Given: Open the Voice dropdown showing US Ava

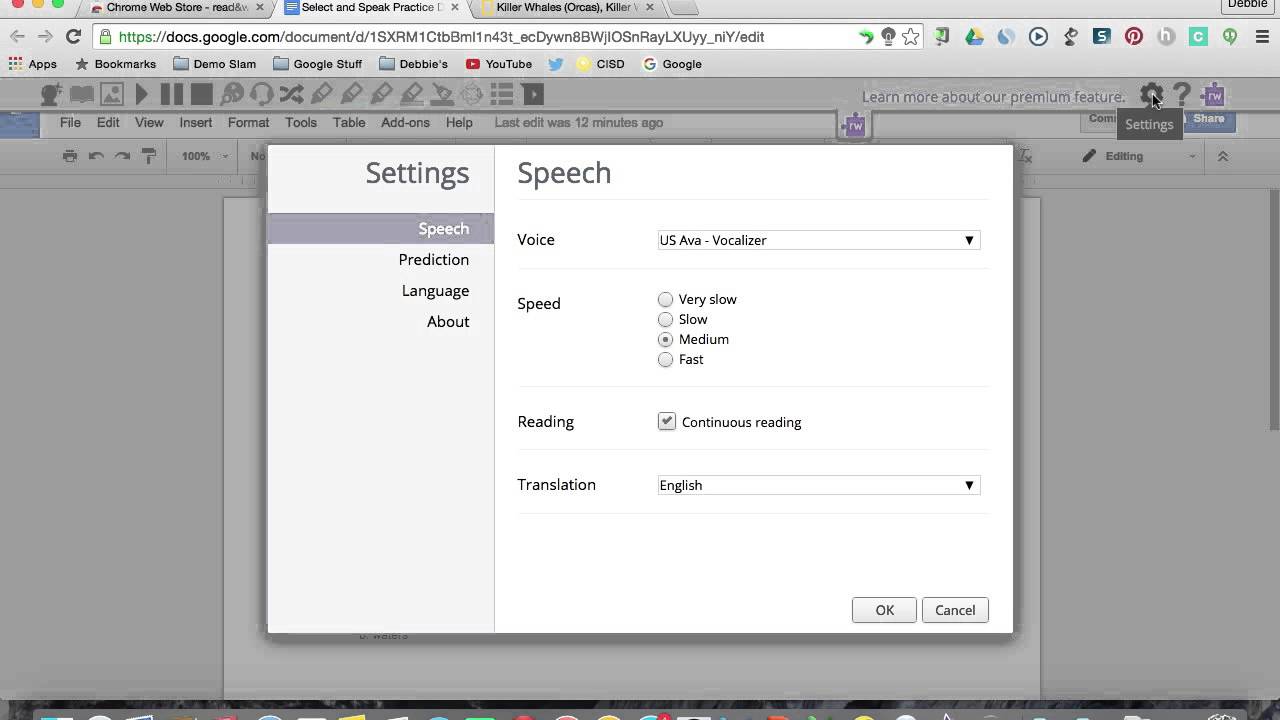Looking at the screenshot, I should (x=818, y=240).
